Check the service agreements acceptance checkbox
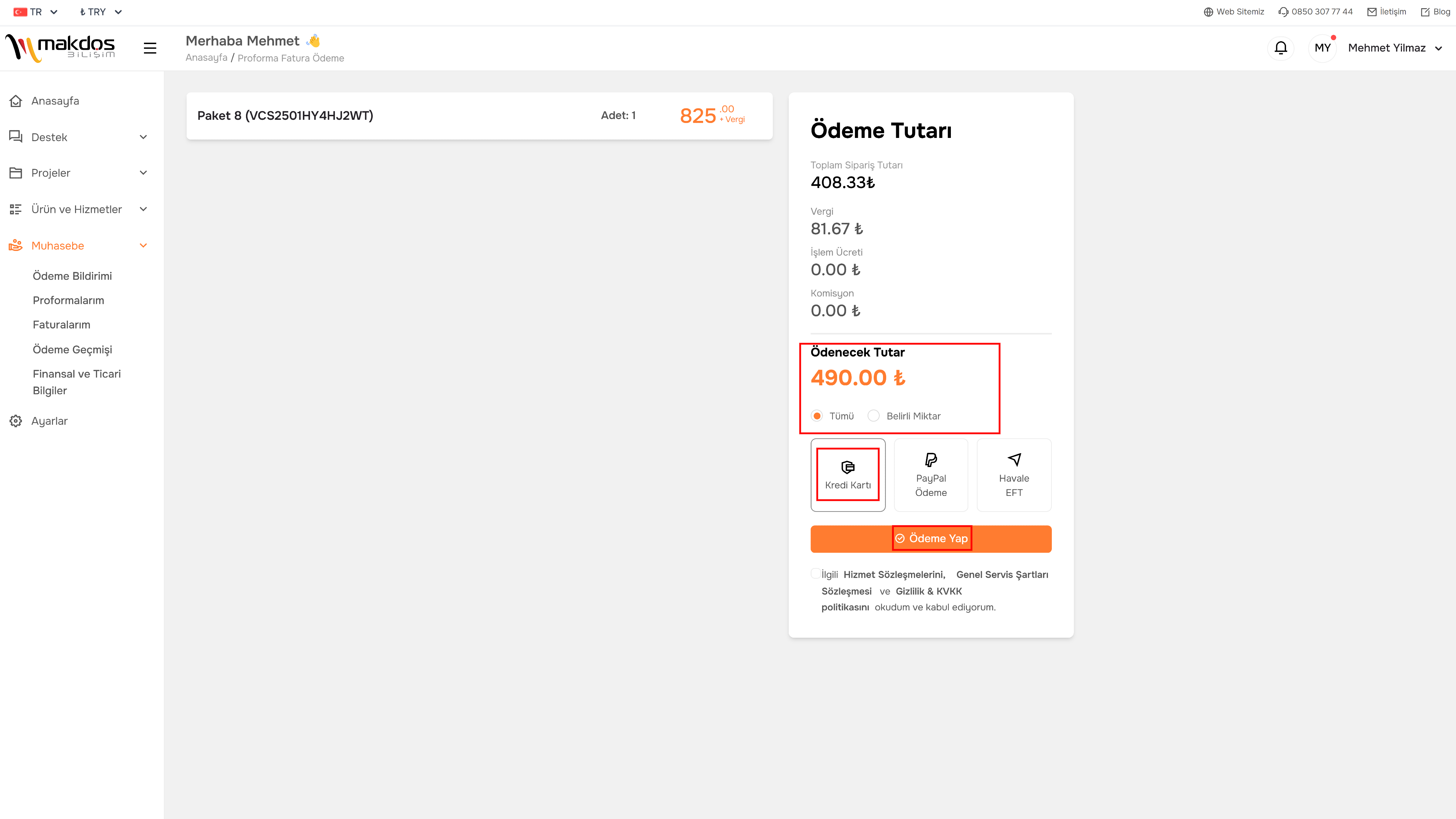The image size is (1456, 819). (815, 573)
